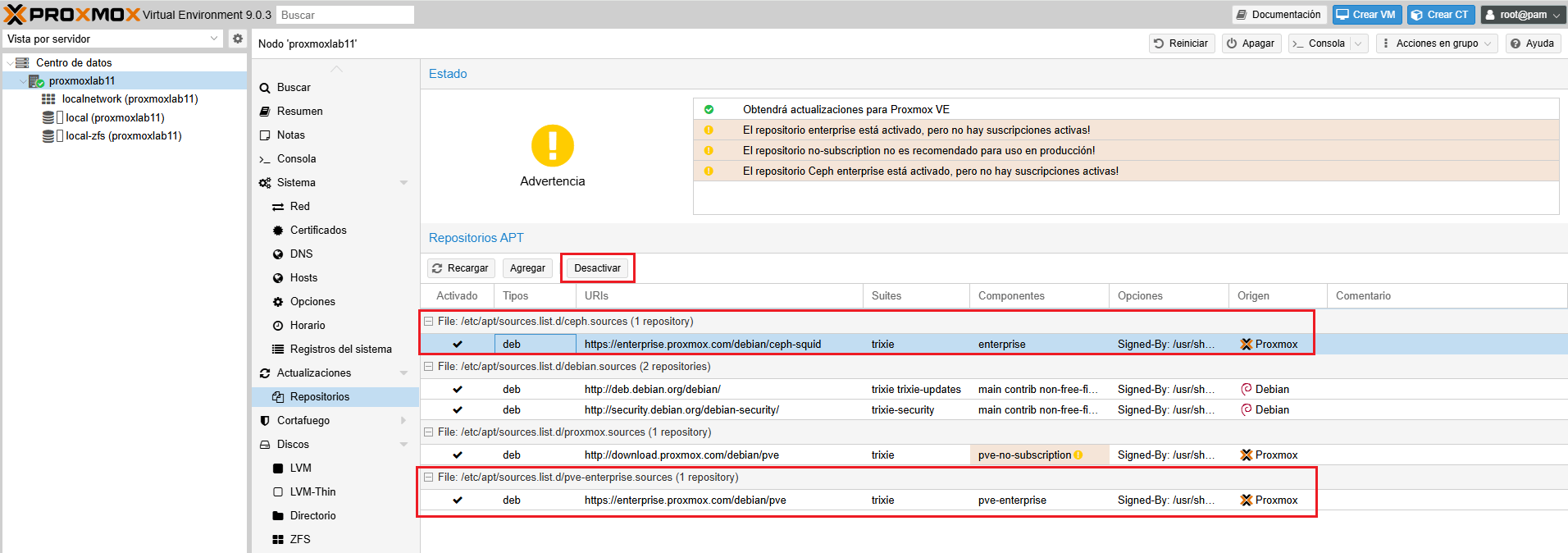This screenshot has width=1568, height=553.
Task: Click the Sistema gears icon
Action: (265, 183)
